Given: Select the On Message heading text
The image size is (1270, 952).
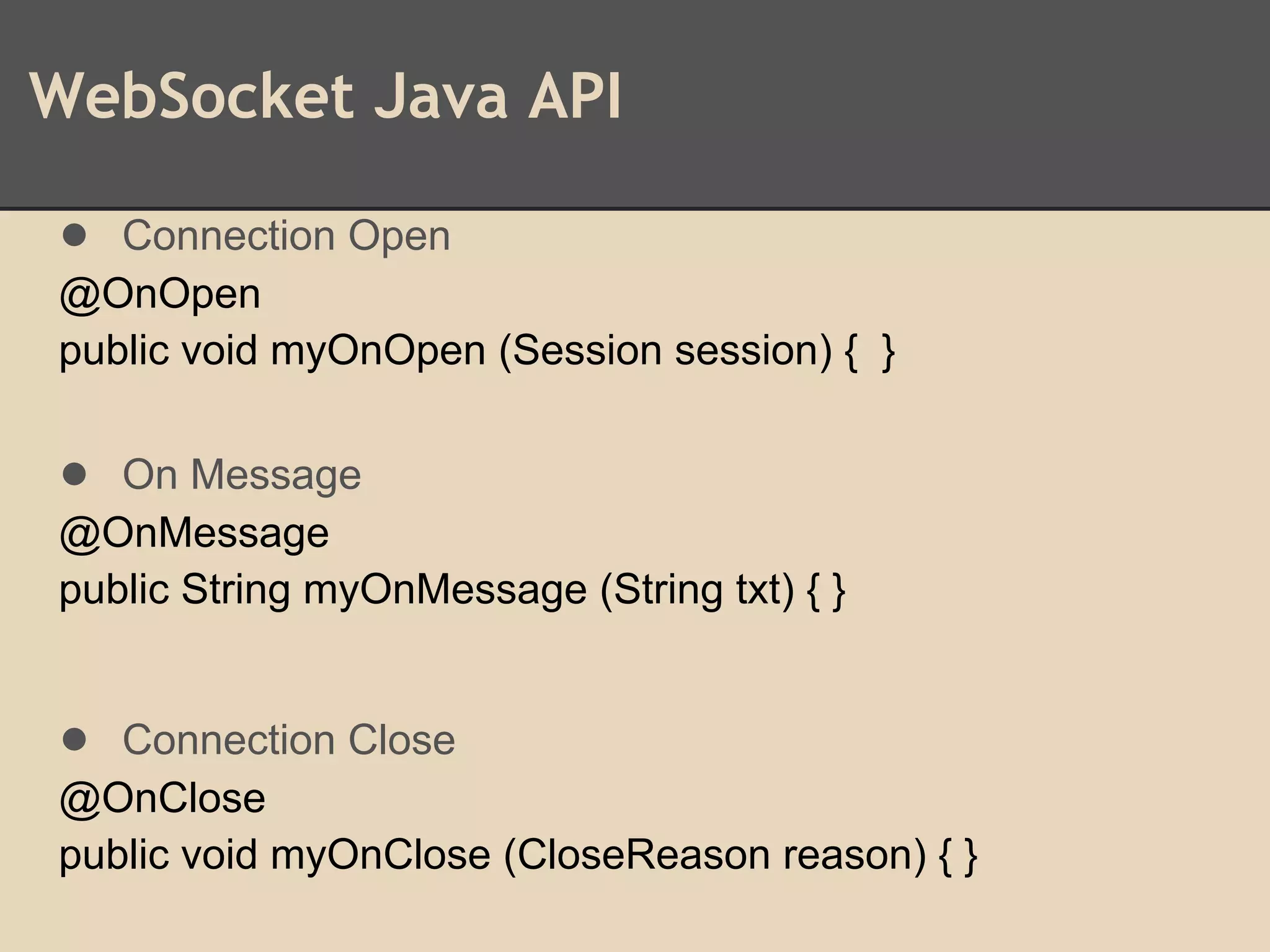Looking at the screenshot, I should pos(242,475).
